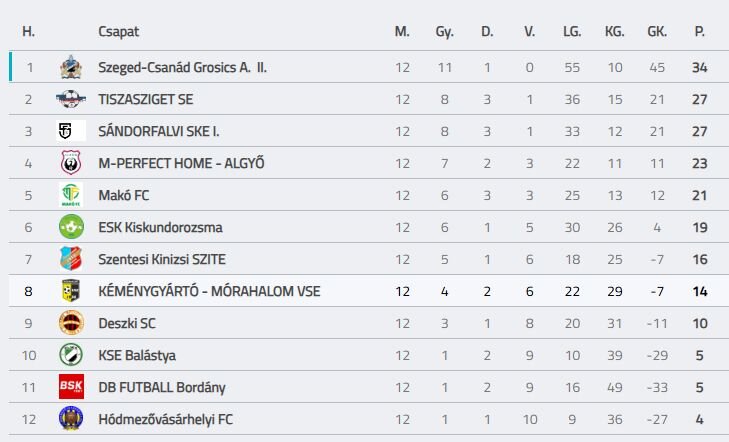Screen dimensions: 729x442
Task: Open the TISZASZIGET SE team page
Action: (148, 99)
